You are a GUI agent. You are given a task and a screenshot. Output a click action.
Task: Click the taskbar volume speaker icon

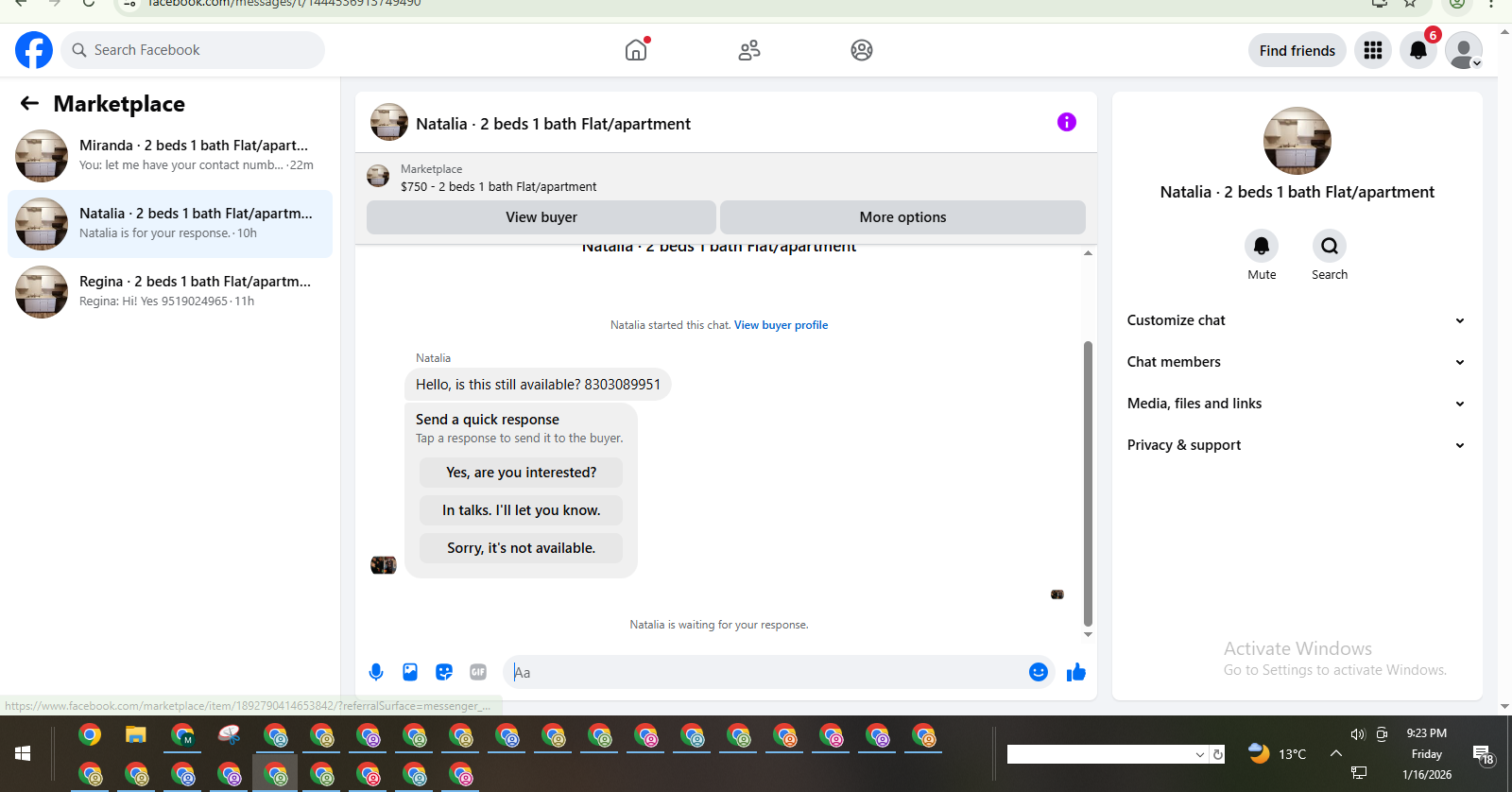(1358, 734)
